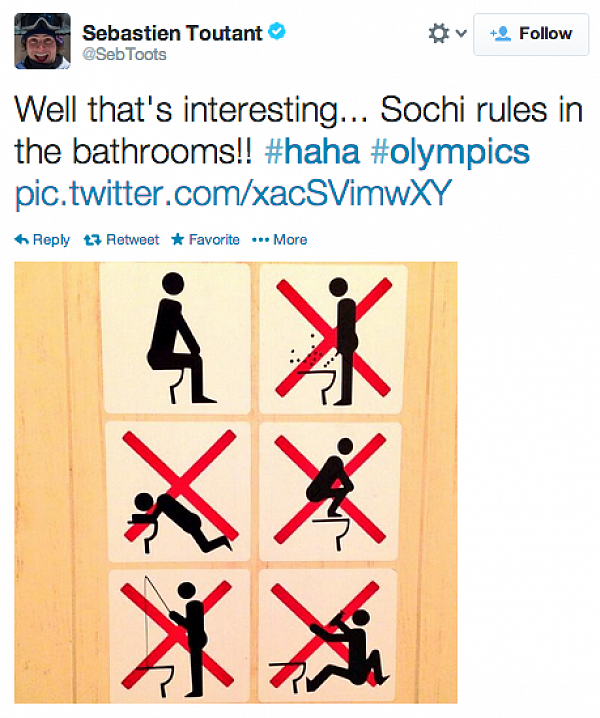Screen dimensions: 600x718
Task: Click the sitting-on-toilet pictogram
Action: pyautogui.click(x=176, y=339)
